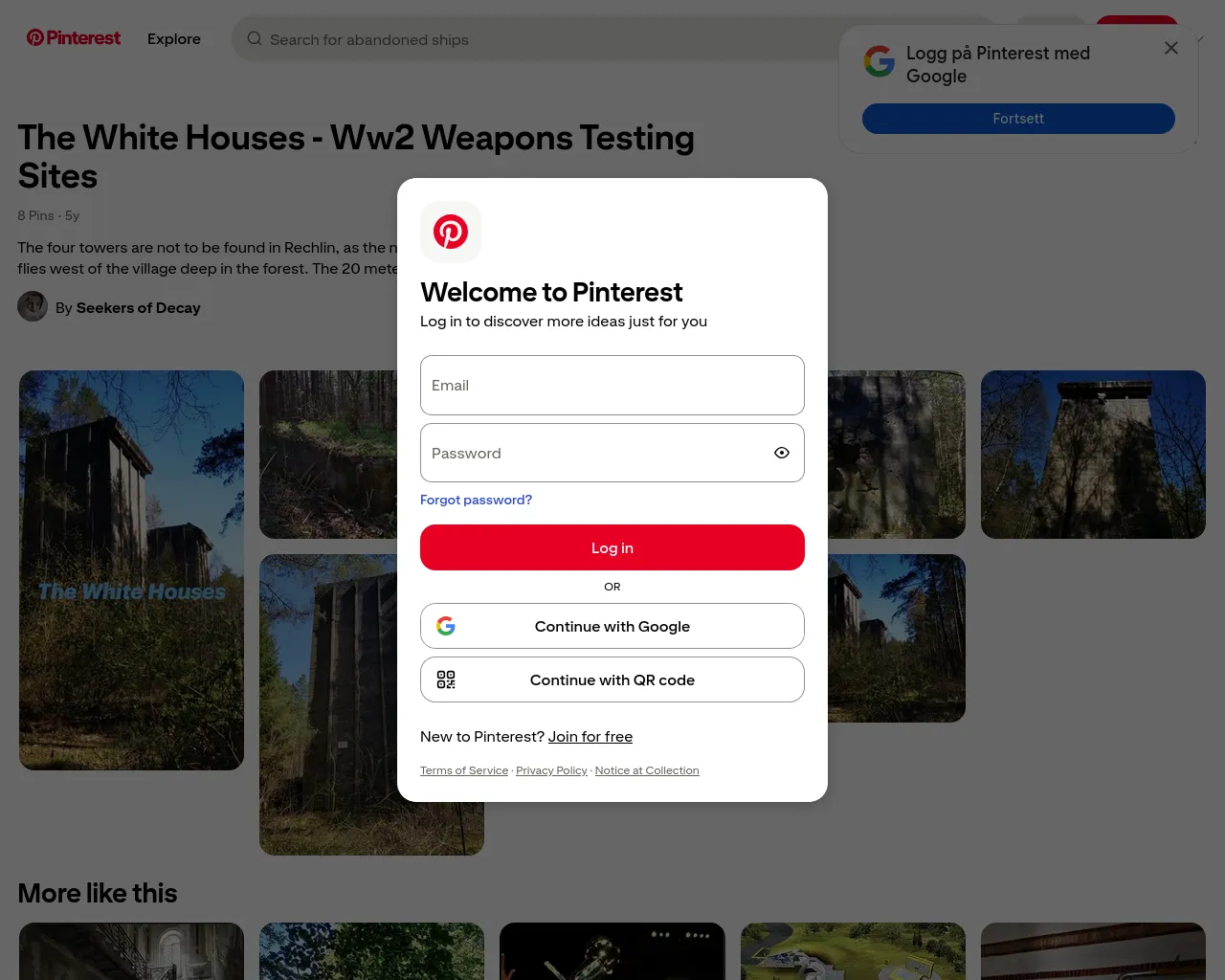Choose Continue with QR code

pyautogui.click(x=612, y=679)
